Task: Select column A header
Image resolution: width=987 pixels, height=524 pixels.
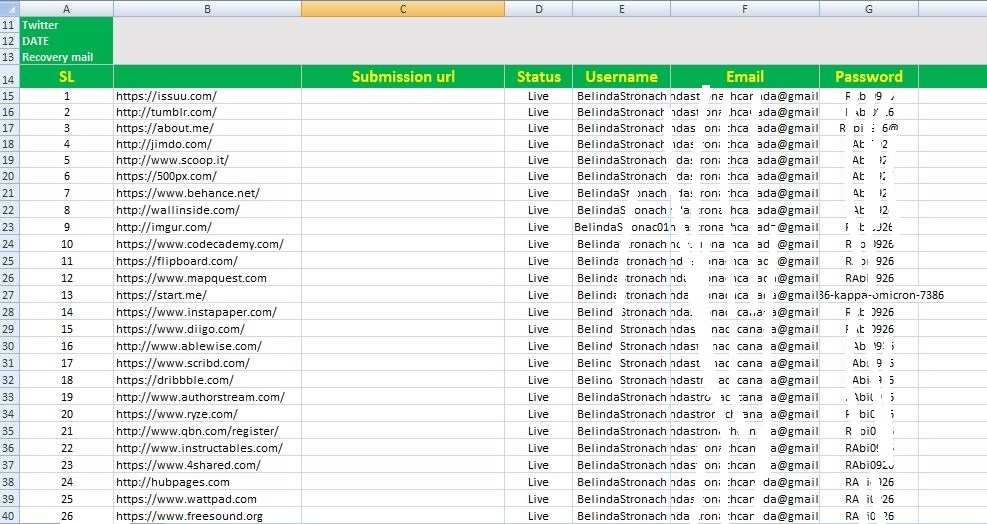Action: tap(66, 8)
